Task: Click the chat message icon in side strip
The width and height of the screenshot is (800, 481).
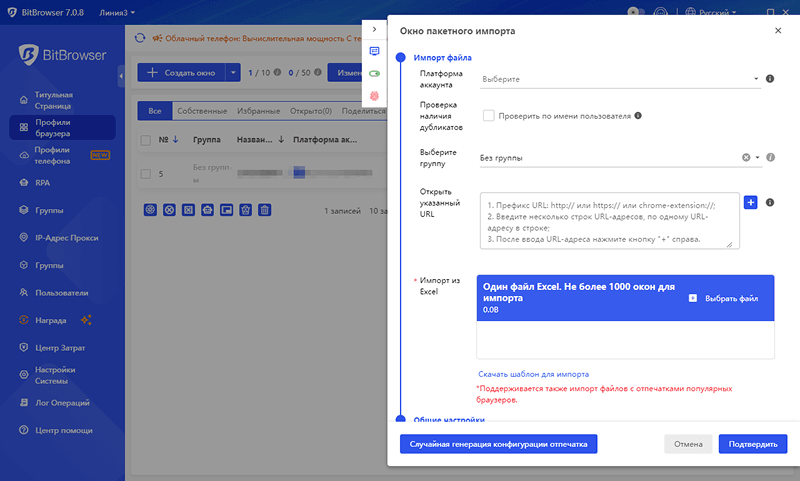Action: coord(375,51)
